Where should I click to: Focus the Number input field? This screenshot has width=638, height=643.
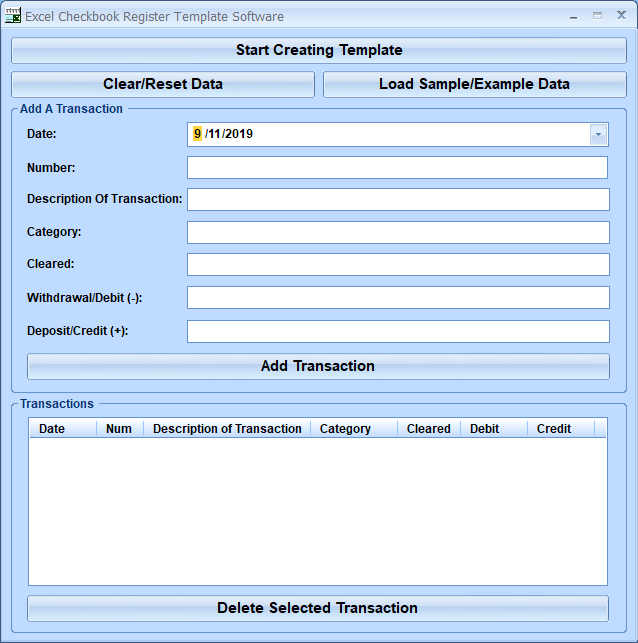pos(397,167)
